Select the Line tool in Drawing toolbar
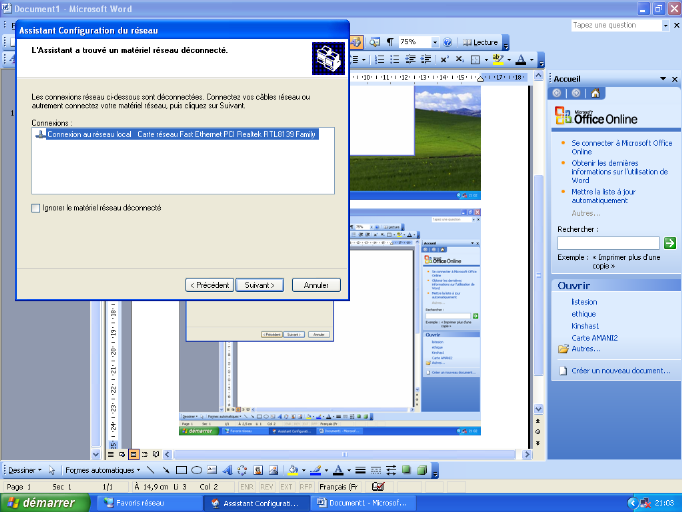The image size is (682, 512). 152,470
